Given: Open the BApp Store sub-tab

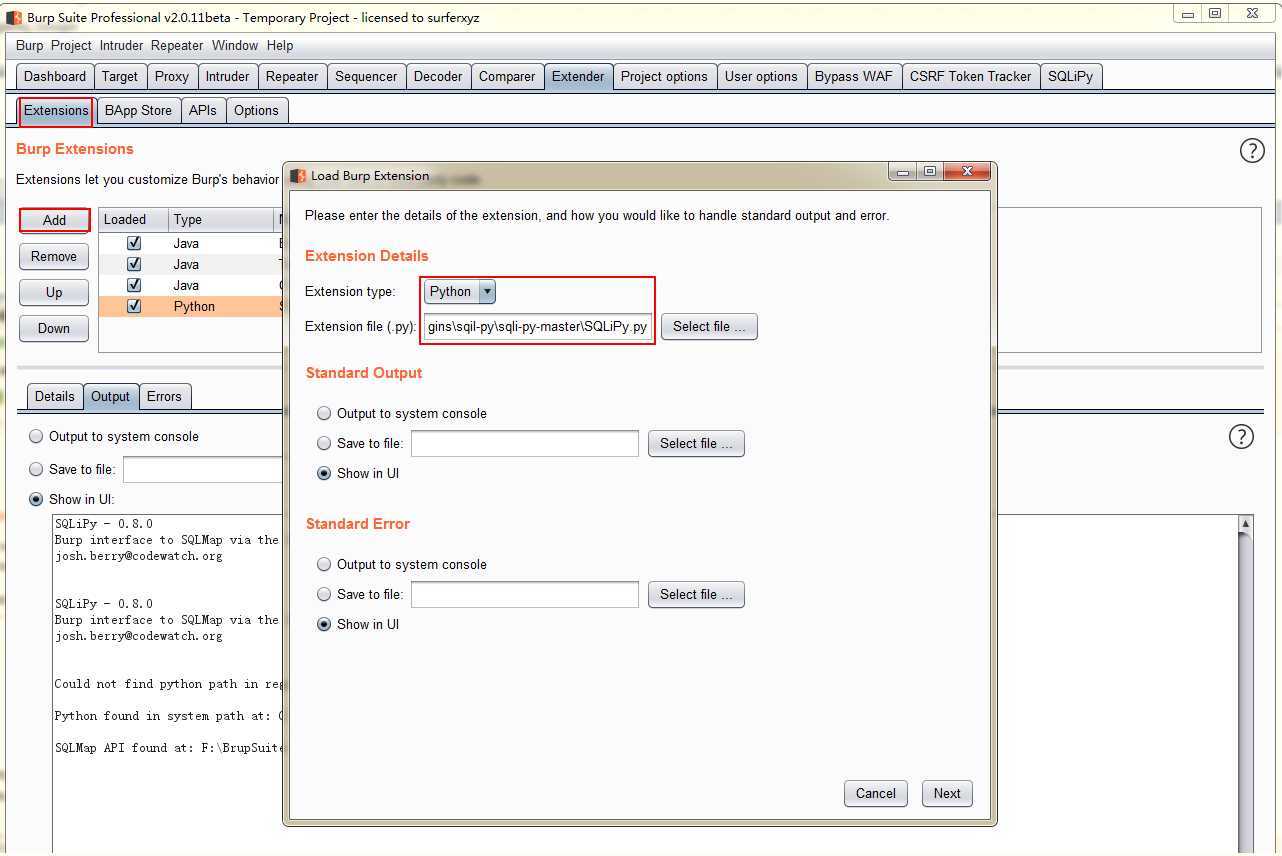Looking at the screenshot, I should pyautogui.click(x=138, y=110).
